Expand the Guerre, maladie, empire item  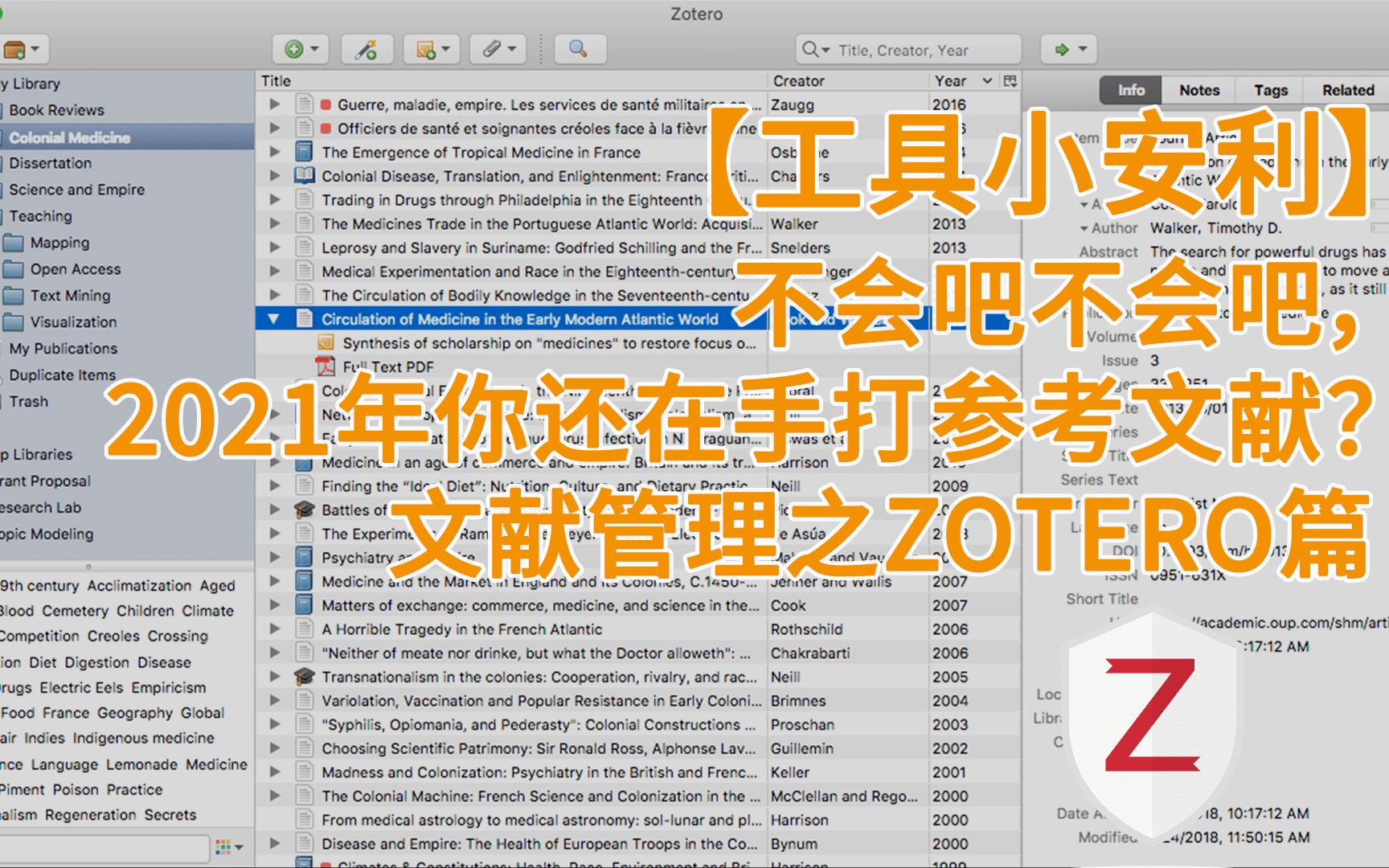click(x=275, y=104)
